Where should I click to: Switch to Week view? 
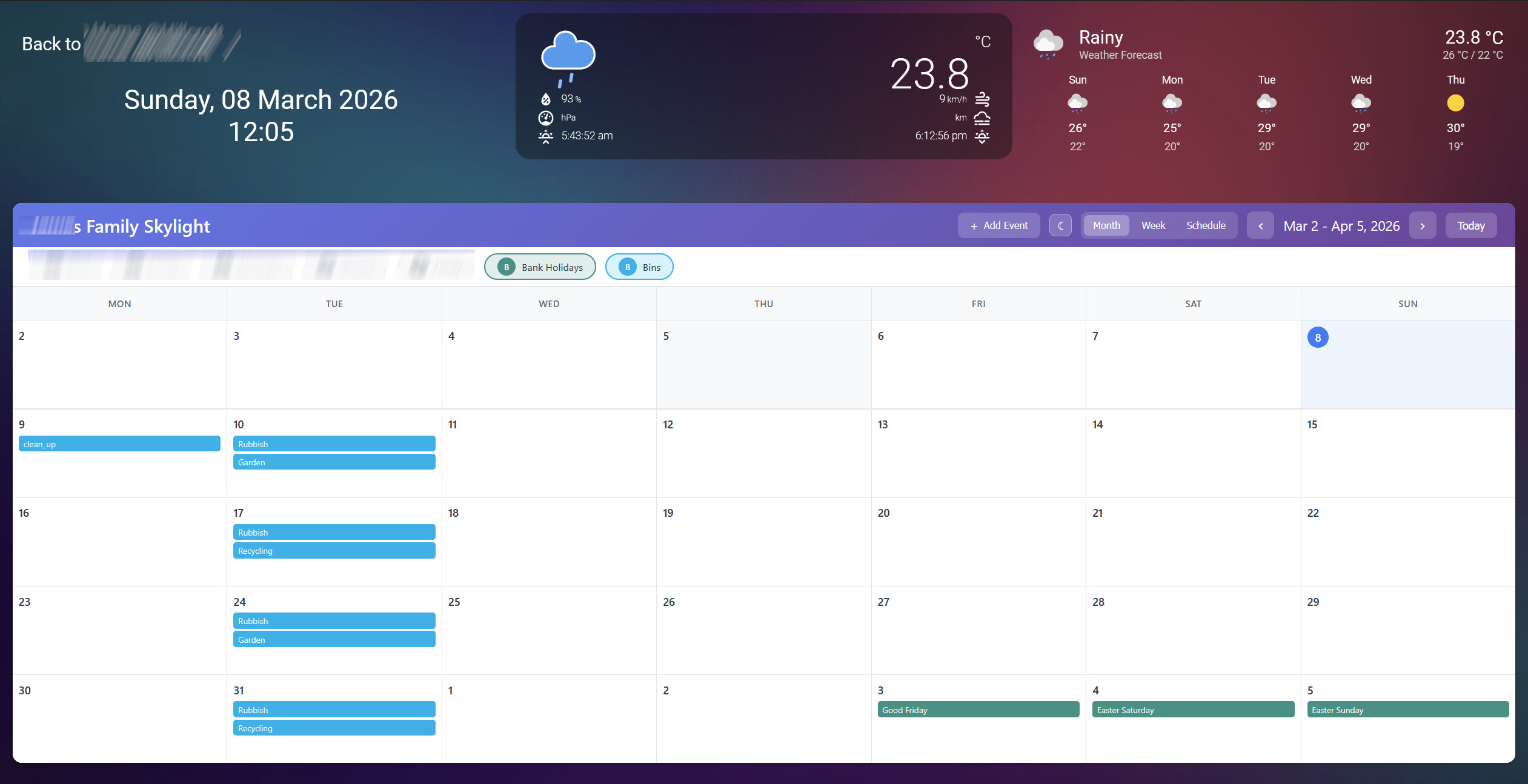point(1153,225)
